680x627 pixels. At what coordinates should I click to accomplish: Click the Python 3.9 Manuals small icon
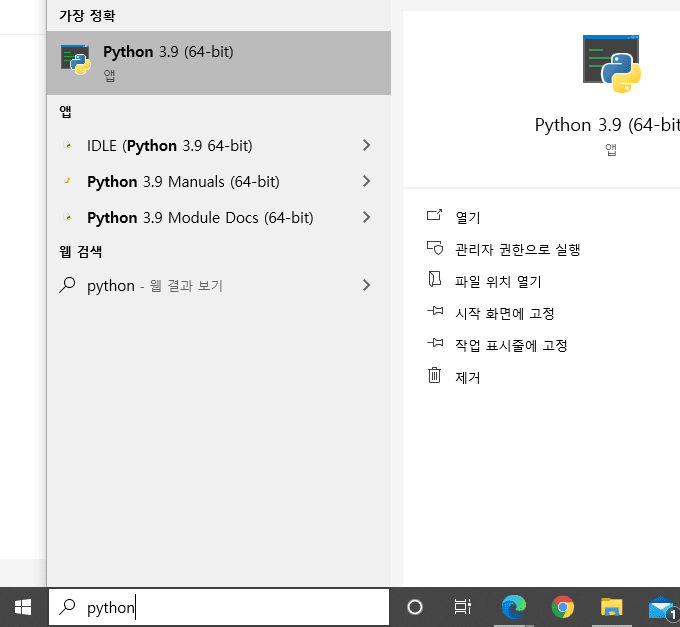pyautogui.click(x=67, y=181)
